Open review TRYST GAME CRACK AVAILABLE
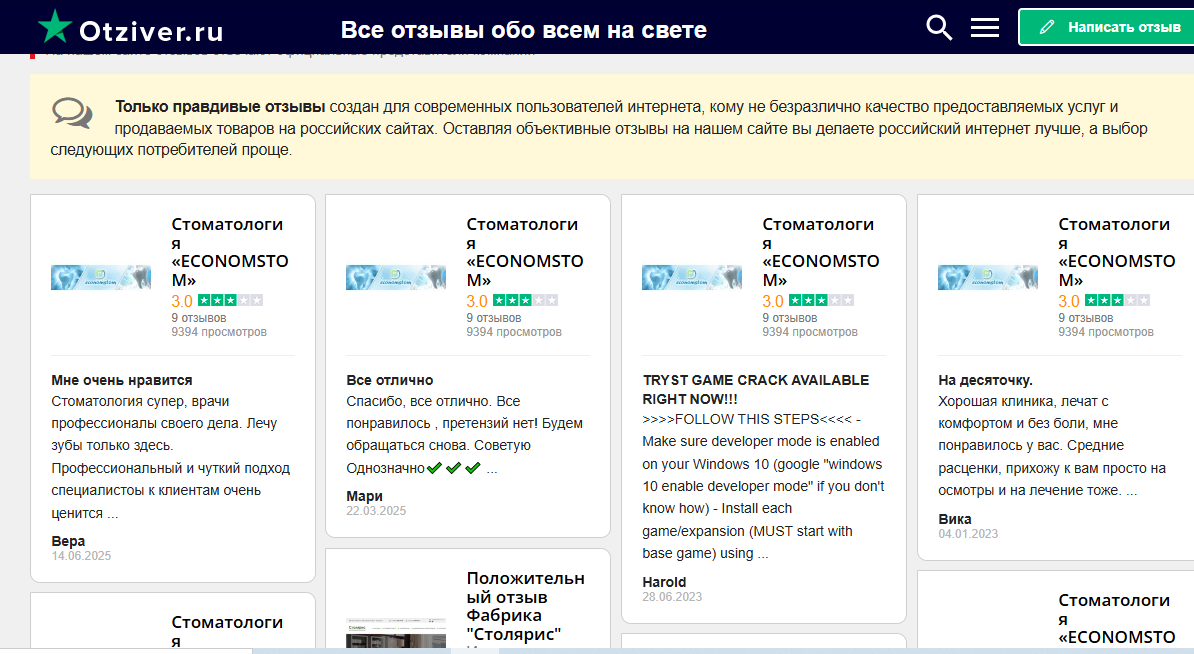Screen dimensions: 1194x654 pyautogui.click(x=755, y=389)
